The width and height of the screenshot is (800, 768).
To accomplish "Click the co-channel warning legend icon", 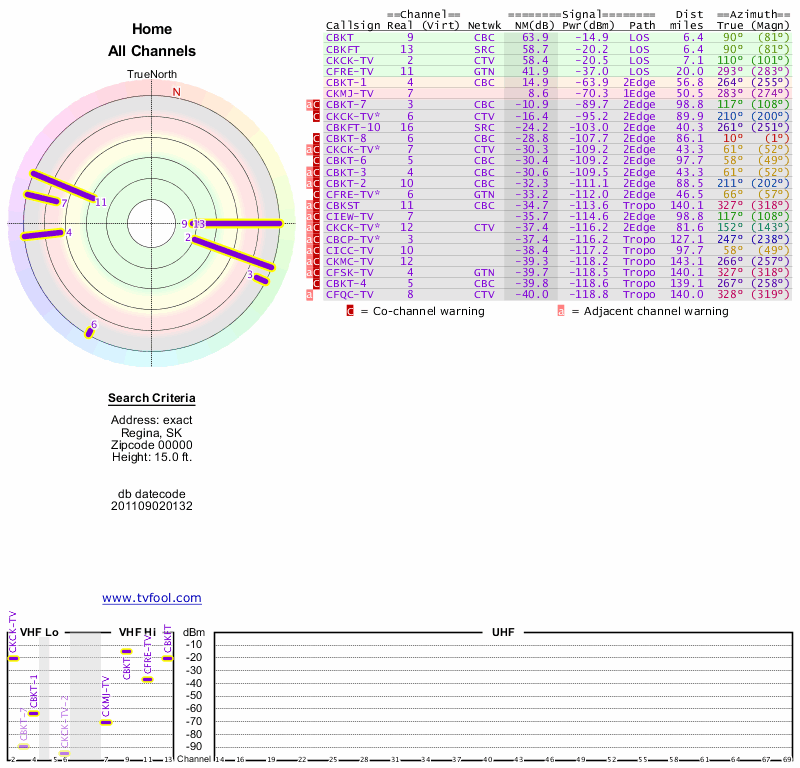I will point(350,311).
